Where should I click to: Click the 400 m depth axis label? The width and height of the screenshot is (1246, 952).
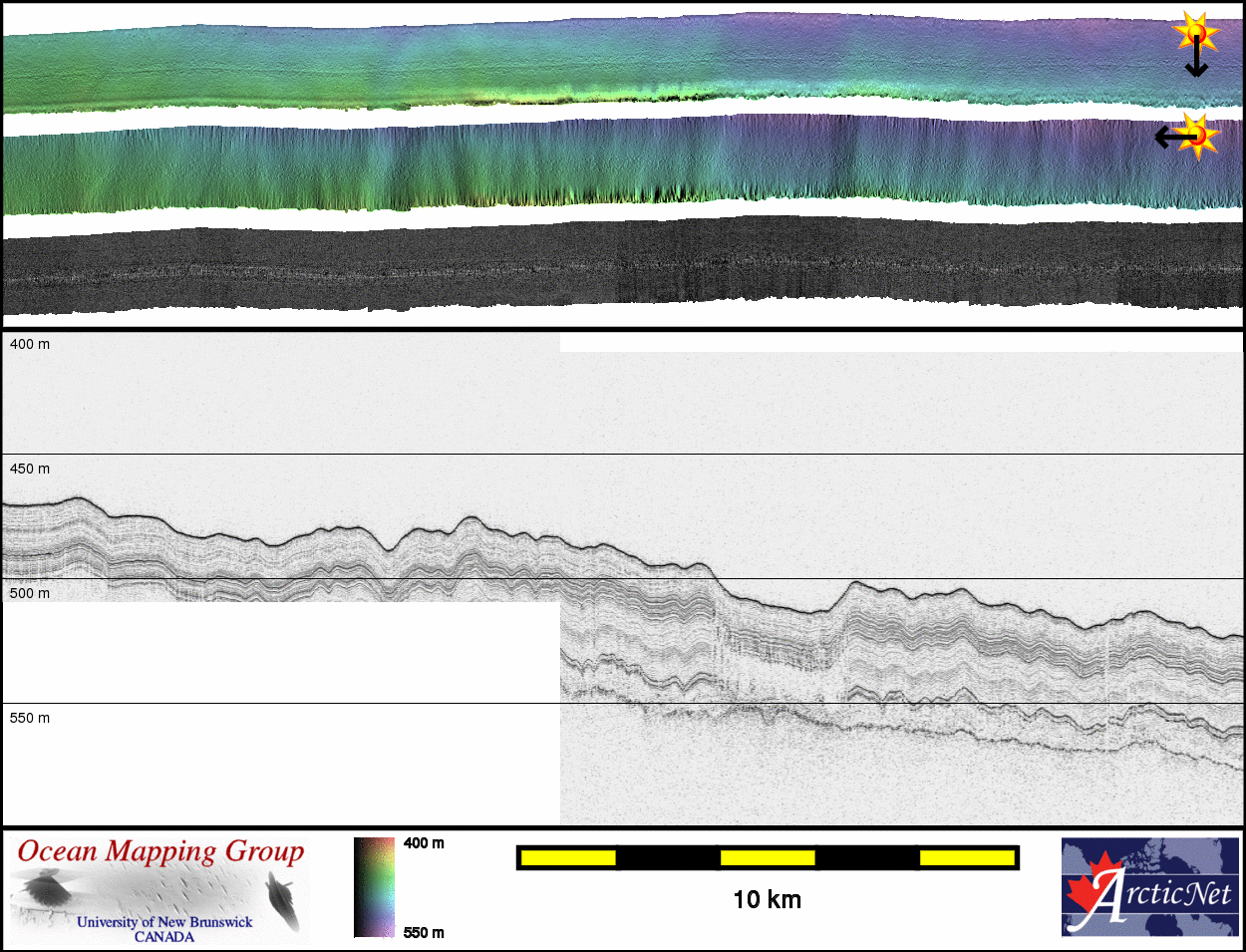coord(30,344)
